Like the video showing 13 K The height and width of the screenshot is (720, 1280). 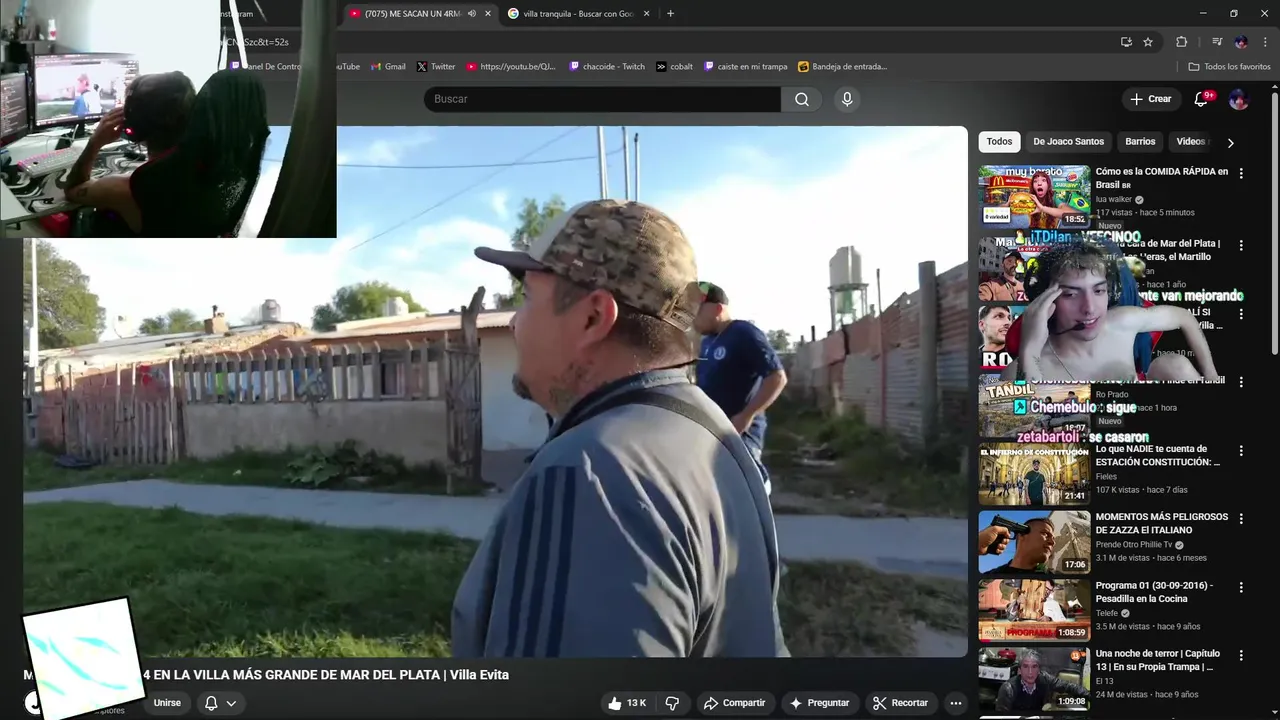coord(627,703)
